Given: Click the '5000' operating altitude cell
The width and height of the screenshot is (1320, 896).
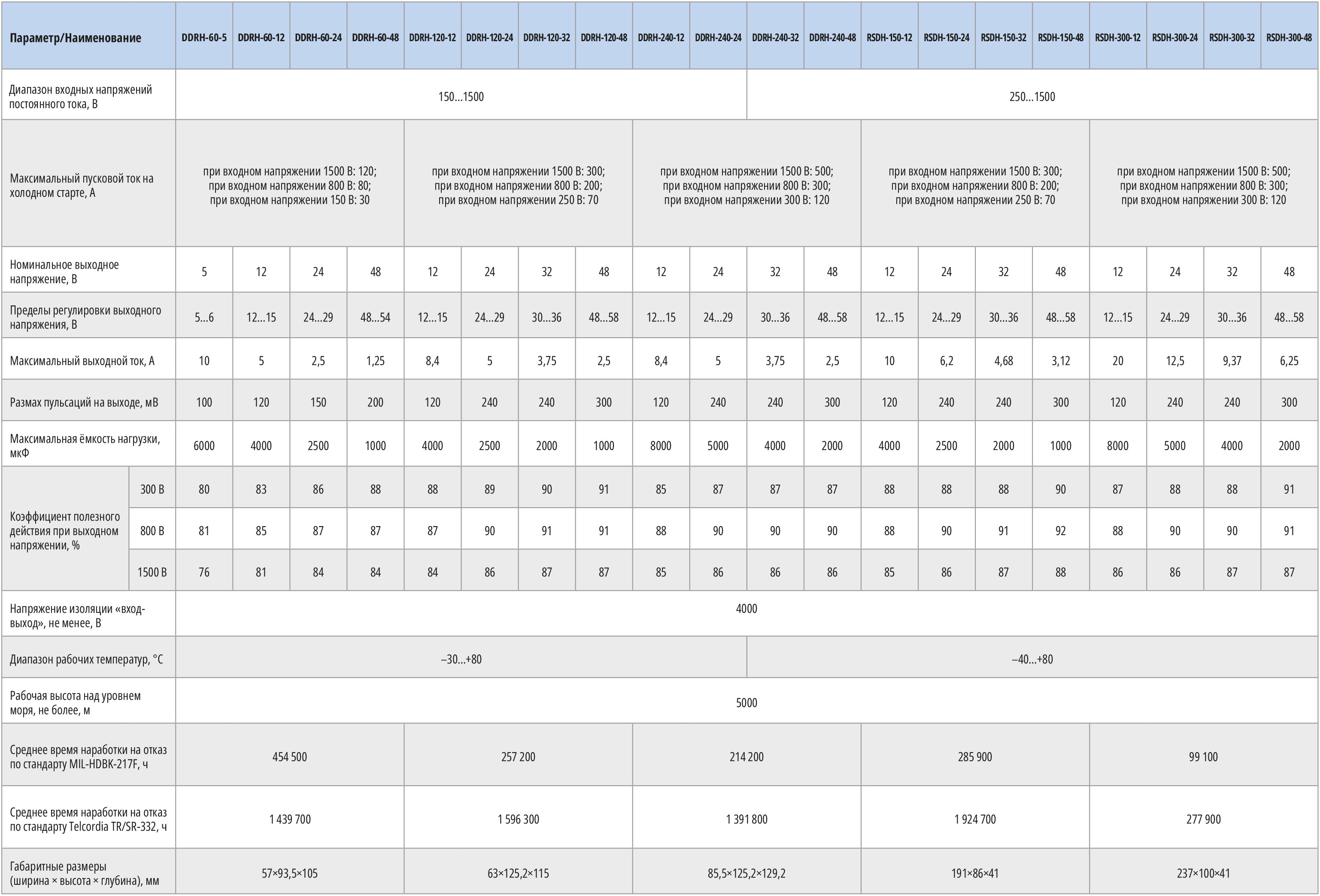Looking at the screenshot, I should 747,700.
